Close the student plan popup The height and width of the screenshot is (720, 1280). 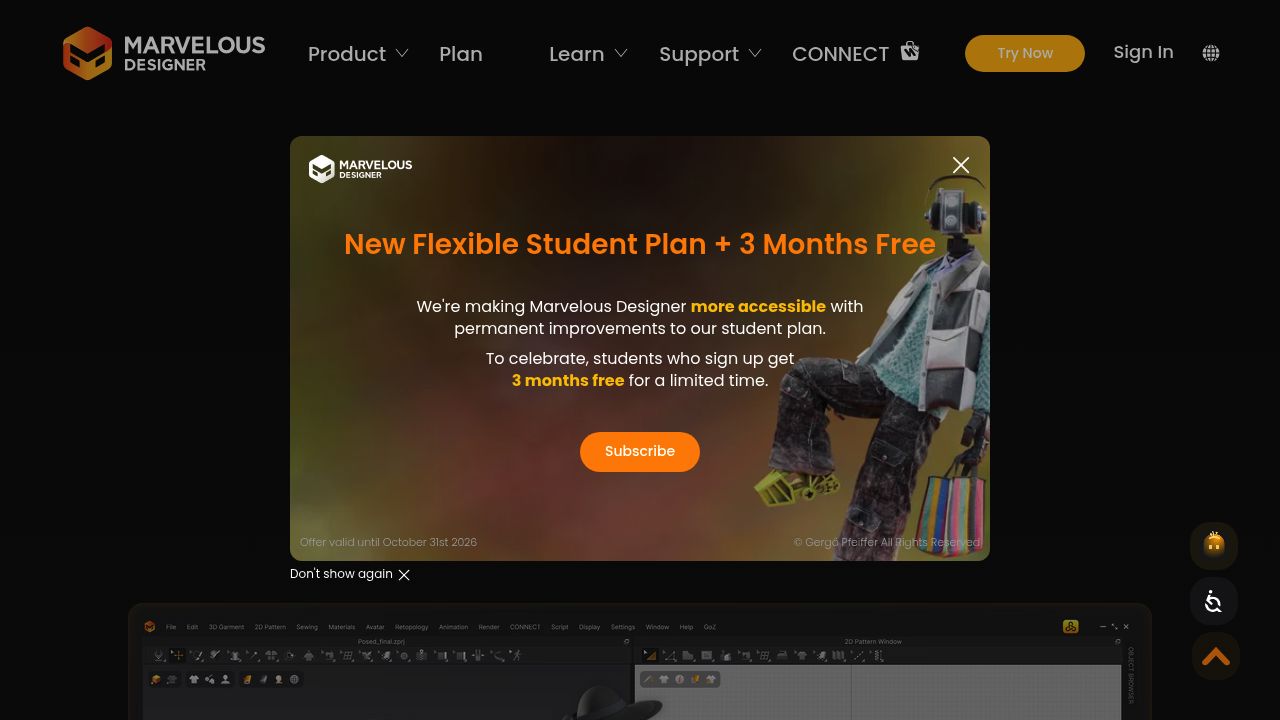pyautogui.click(x=961, y=165)
